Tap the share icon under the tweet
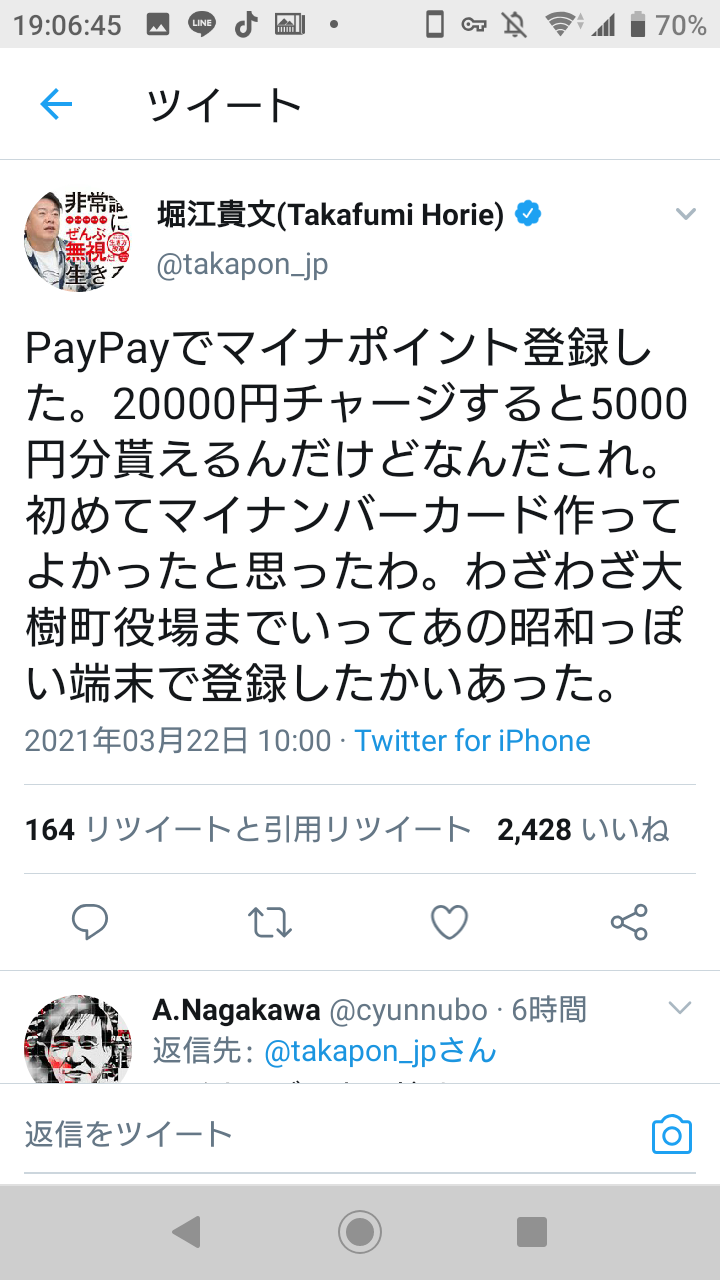The height and width of the screenshot is (1280, 720). (x=629, y=922)
